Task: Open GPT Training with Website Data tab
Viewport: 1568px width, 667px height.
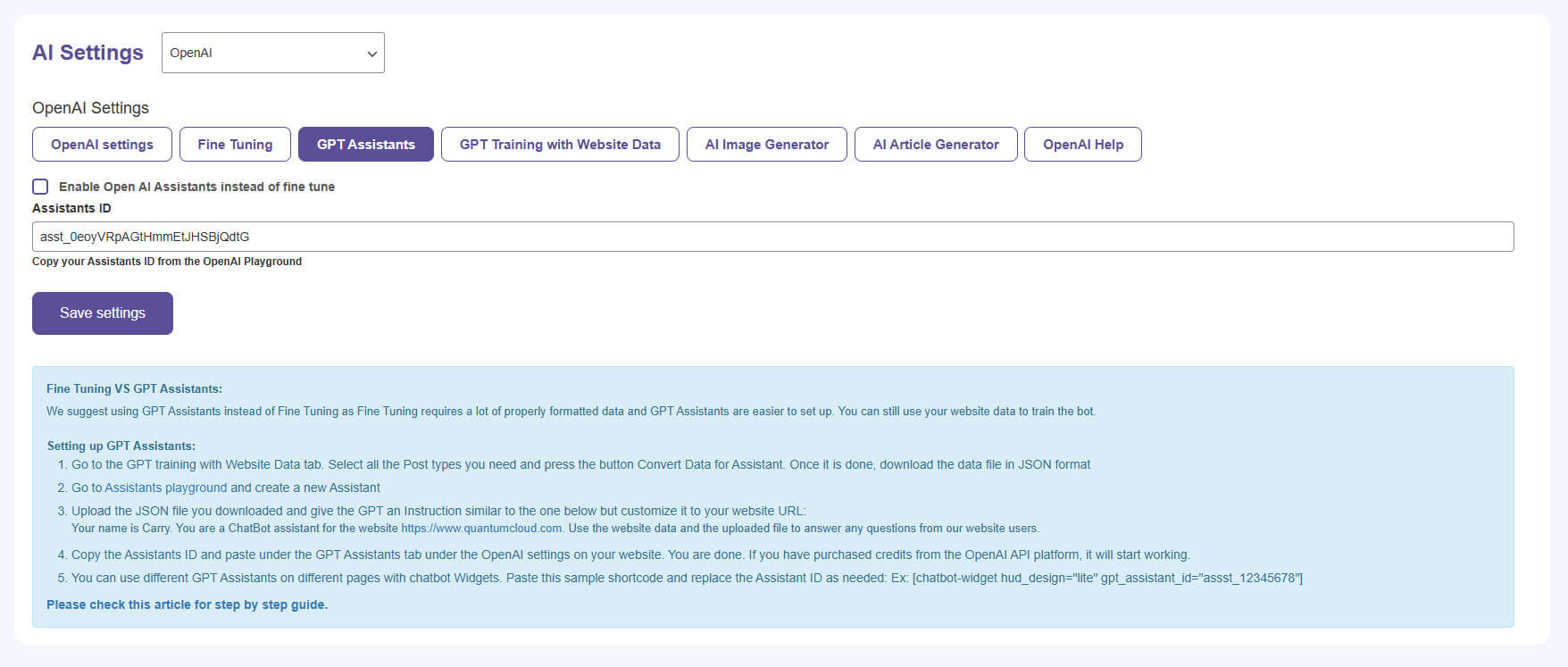Action: click(560, 145)
